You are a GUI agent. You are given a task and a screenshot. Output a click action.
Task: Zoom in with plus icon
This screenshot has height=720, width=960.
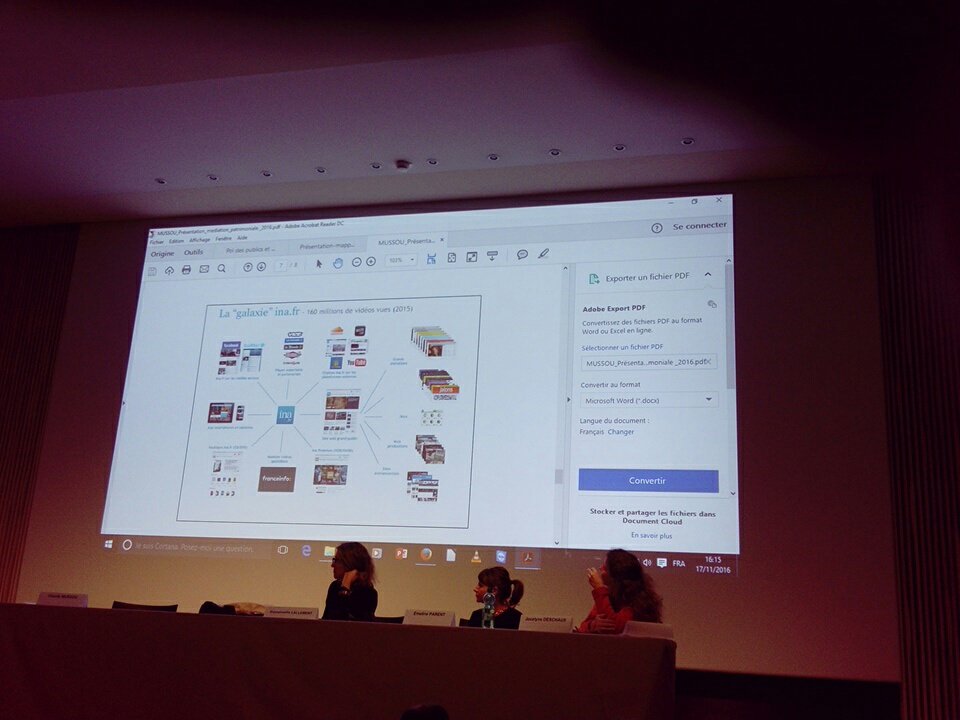click(370, 261)
